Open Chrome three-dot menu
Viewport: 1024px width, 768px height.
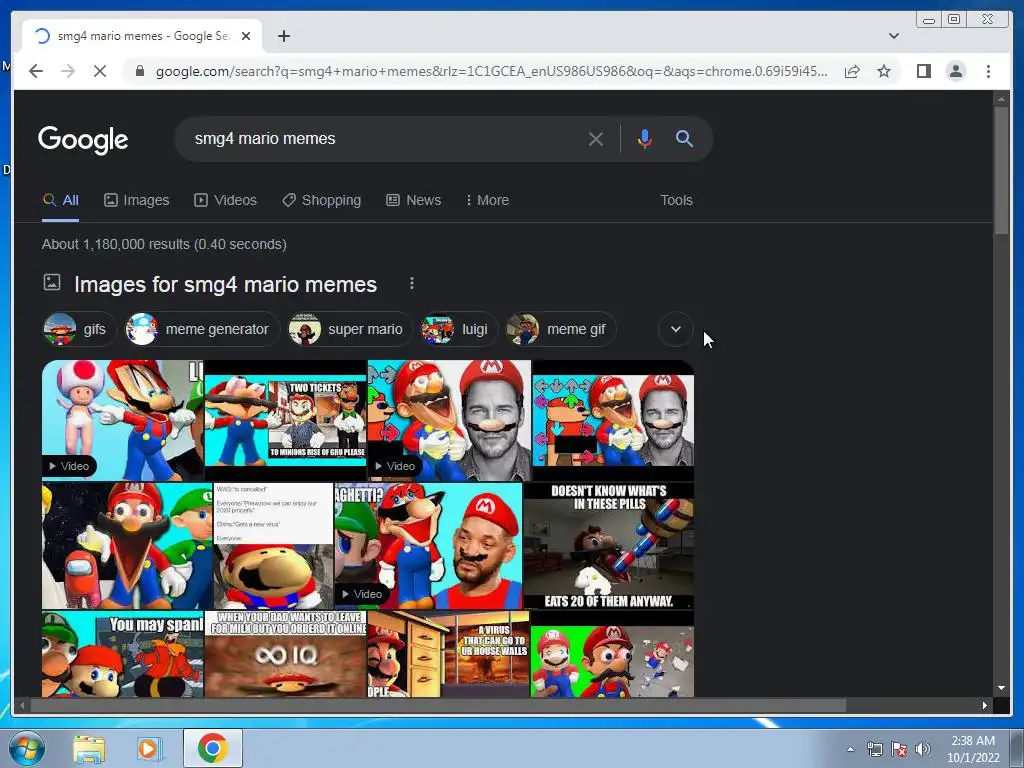[x=988, y=71]
